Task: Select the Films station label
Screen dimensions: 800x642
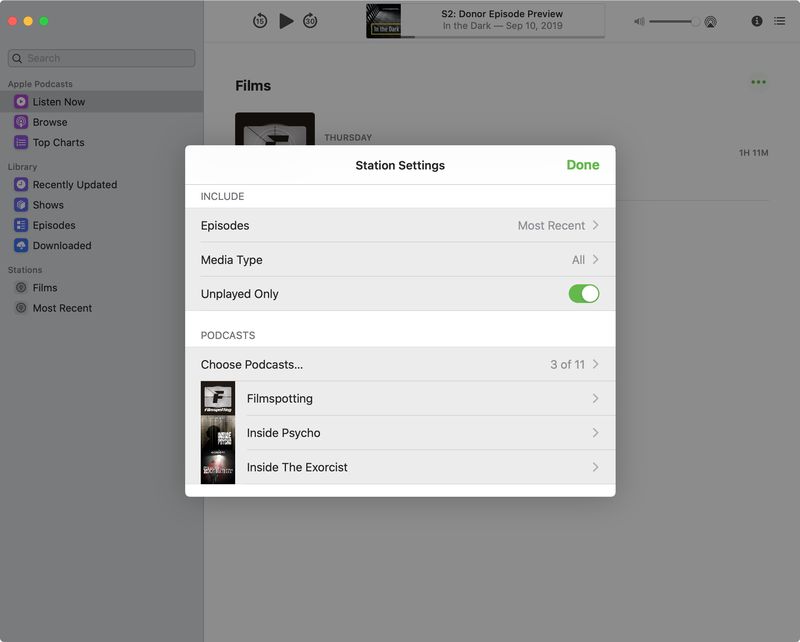Action: pyautogui.click(x=45, y=288)
